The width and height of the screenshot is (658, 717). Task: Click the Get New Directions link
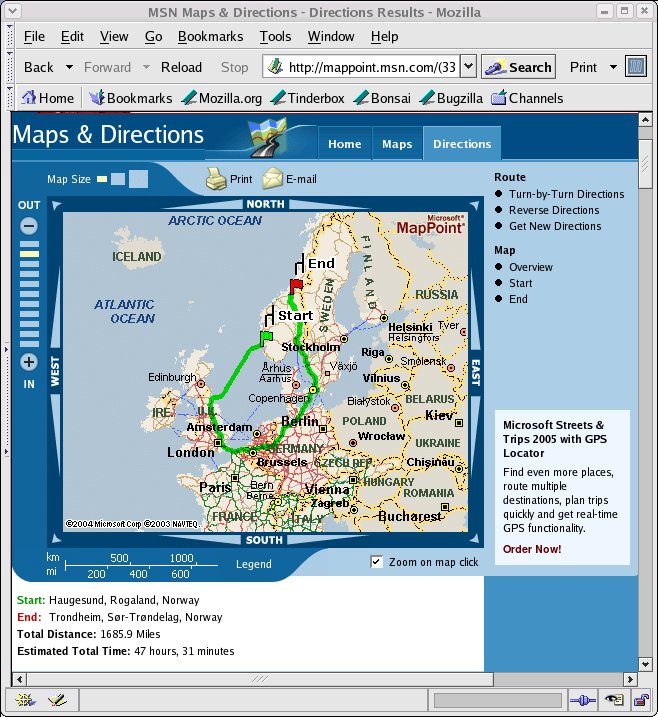(x=555, y=226)
